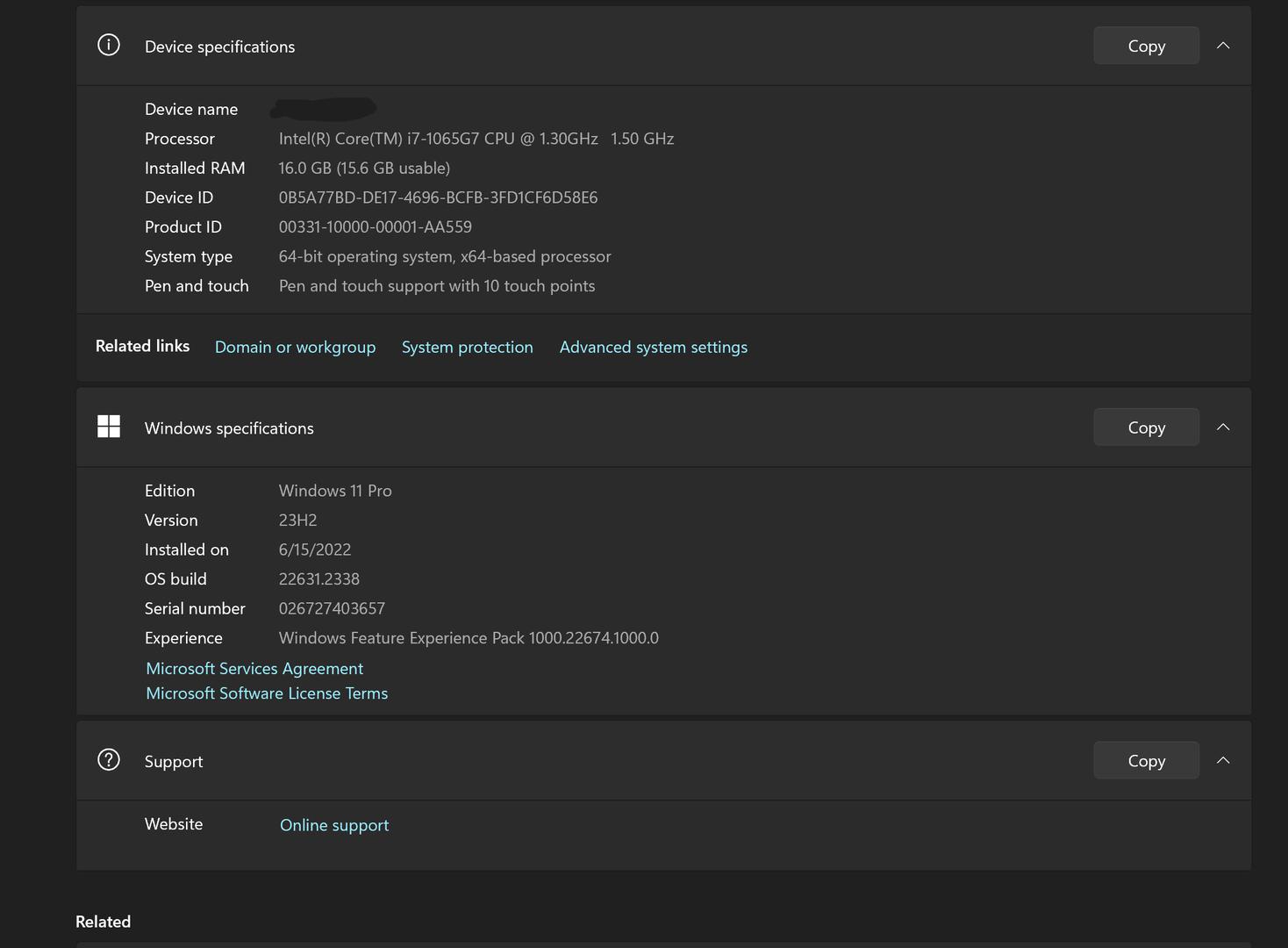
Task: Click the Website label under Support
Action: (174, 824)
